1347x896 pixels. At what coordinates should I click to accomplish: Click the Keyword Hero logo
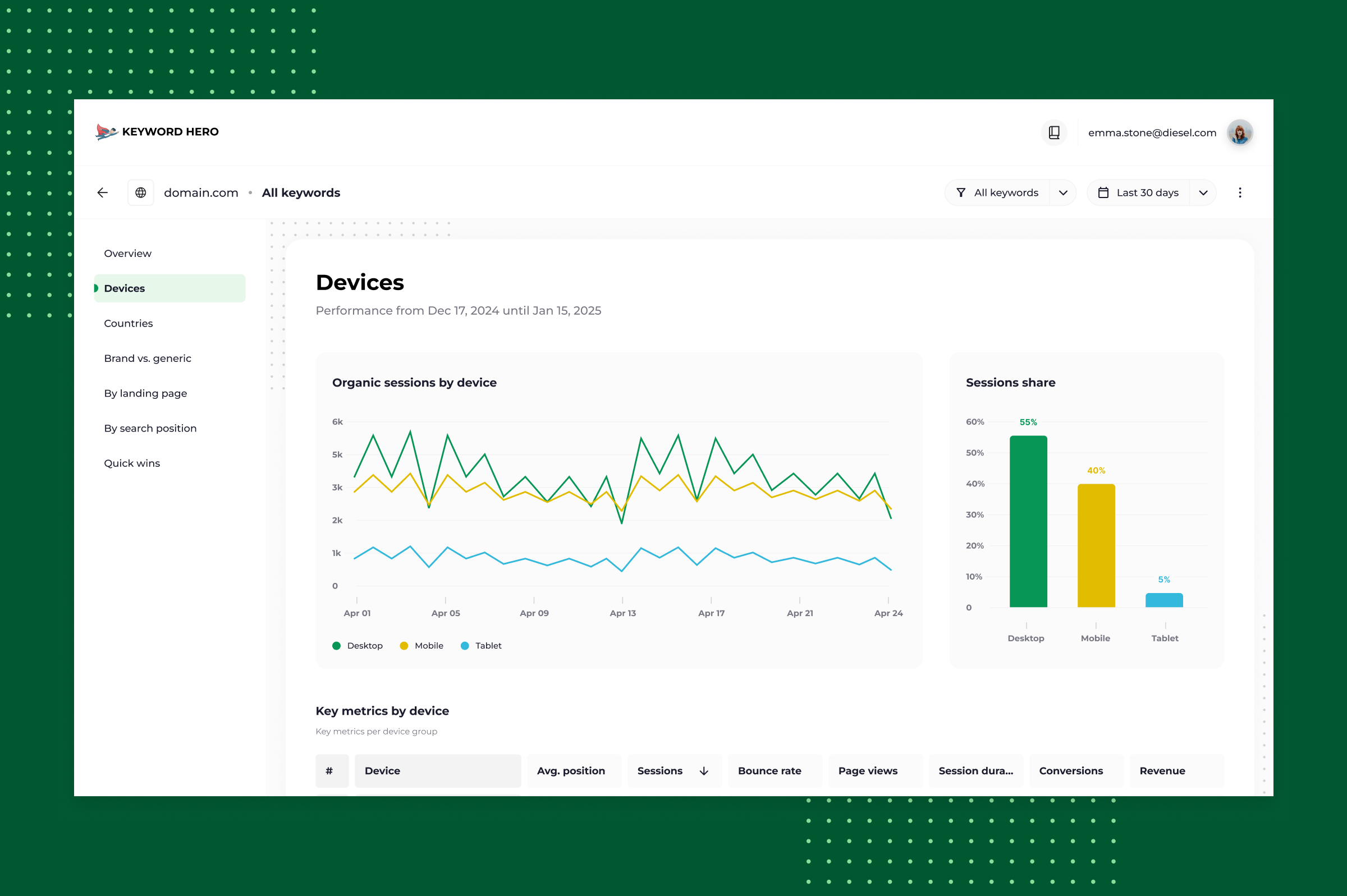(x=157, y=132)
